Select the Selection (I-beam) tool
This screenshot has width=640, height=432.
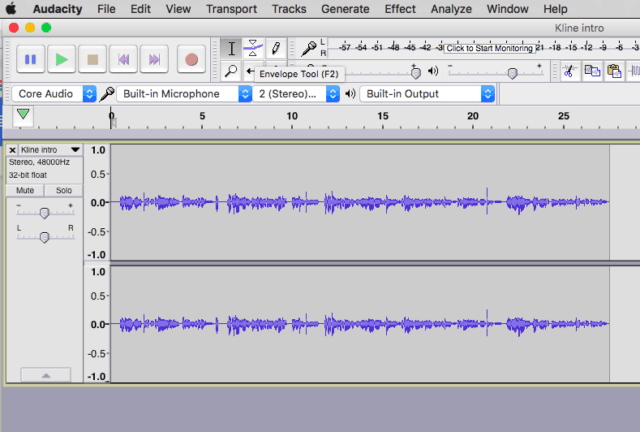231,49
